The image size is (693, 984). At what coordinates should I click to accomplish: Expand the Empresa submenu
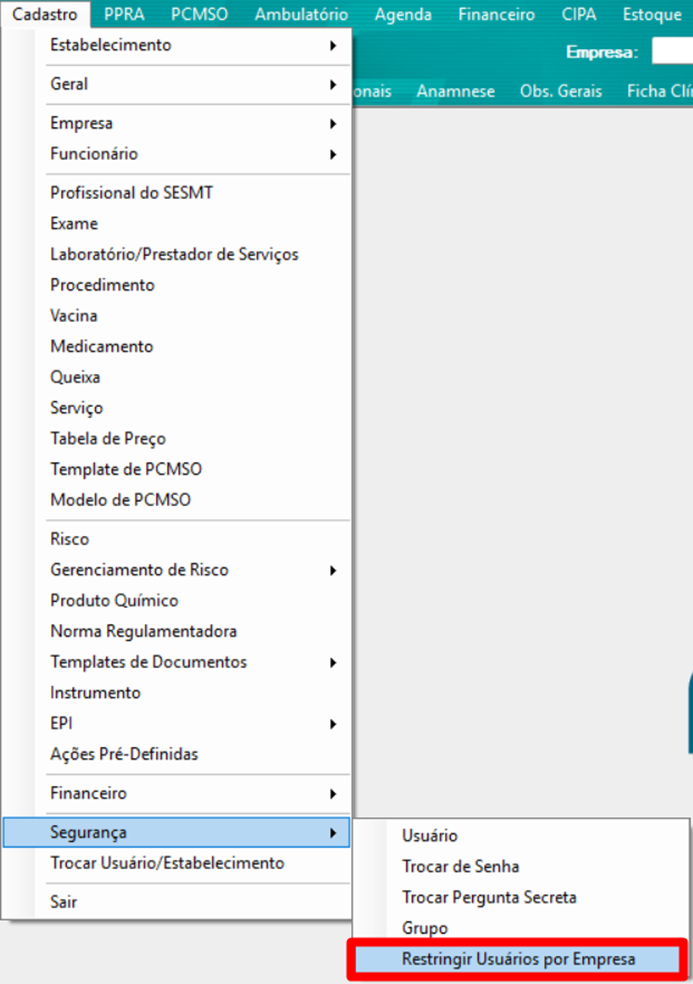point(176,123)
